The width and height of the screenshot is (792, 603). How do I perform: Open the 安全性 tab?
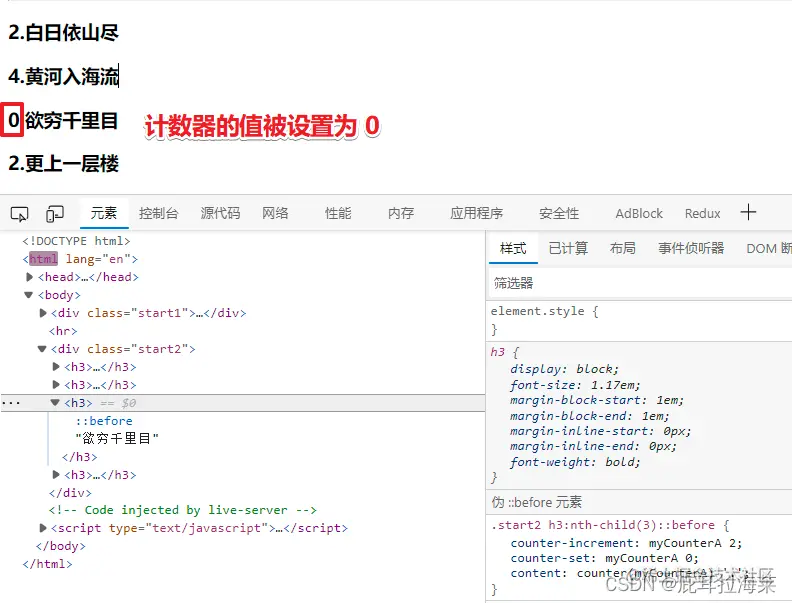[x=559, y=213]
